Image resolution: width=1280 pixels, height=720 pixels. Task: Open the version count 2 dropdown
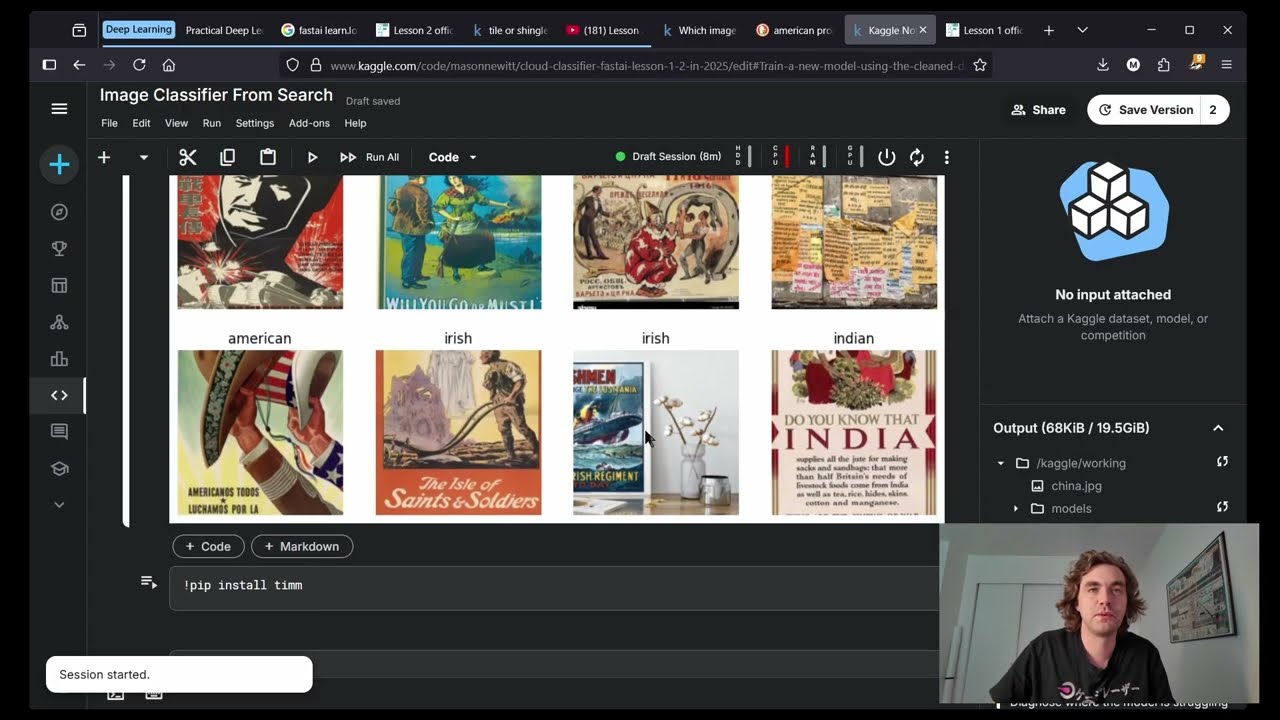(x=1213, y=110)
